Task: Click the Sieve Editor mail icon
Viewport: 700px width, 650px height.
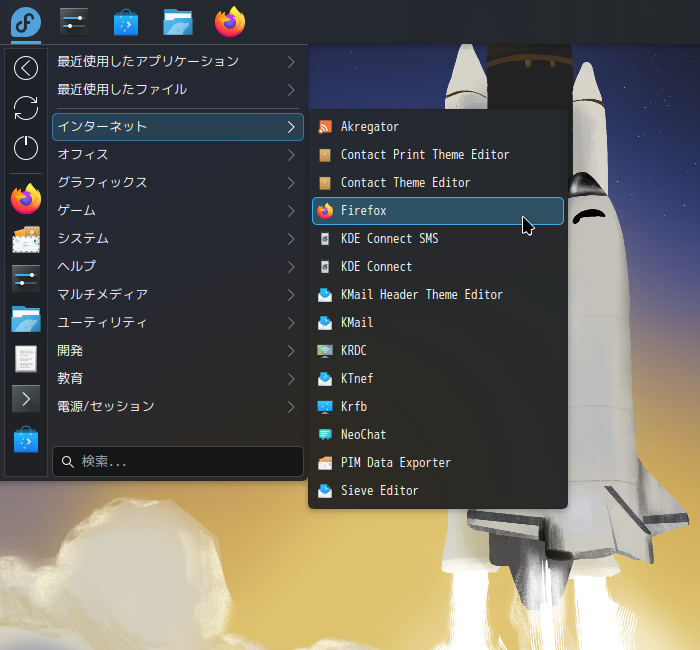Action: click(x=325, y=491)
